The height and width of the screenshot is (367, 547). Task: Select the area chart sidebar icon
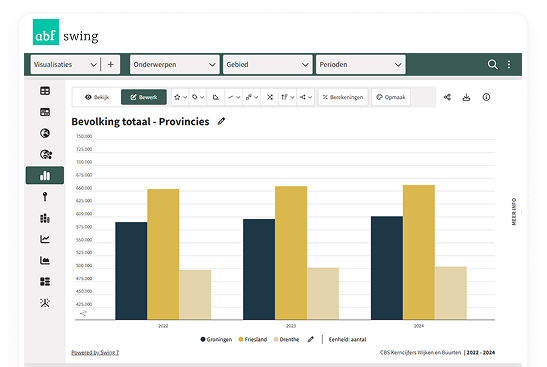(45, 260)
